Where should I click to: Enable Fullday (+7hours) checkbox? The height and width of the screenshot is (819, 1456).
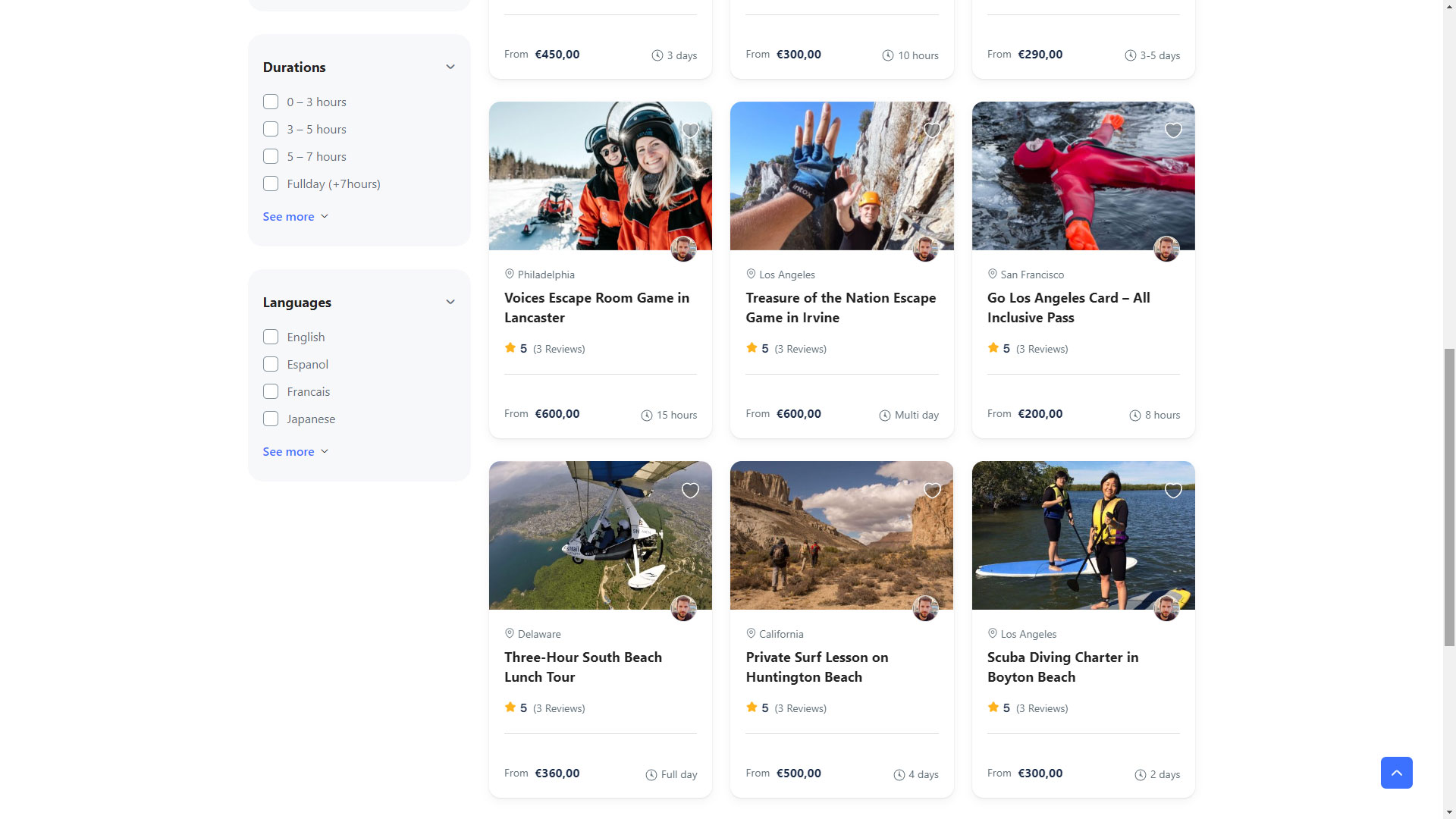click(271, 184)
